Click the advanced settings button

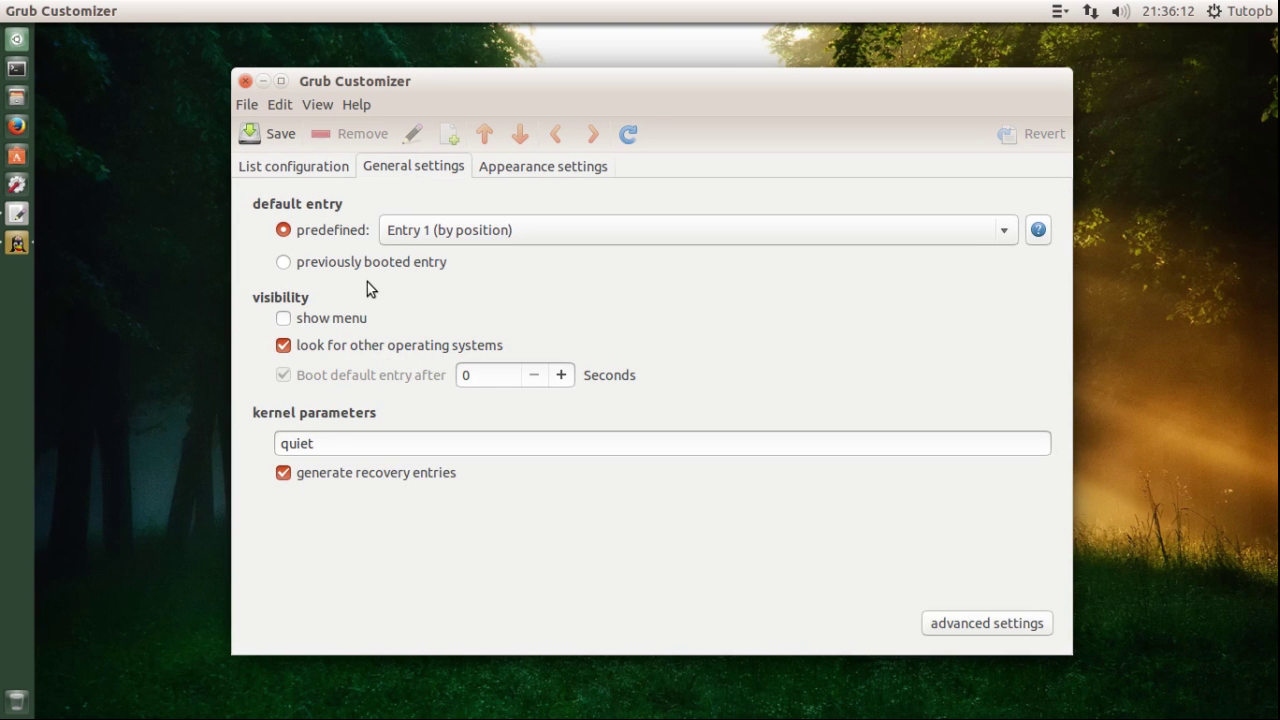click(987, 623)
